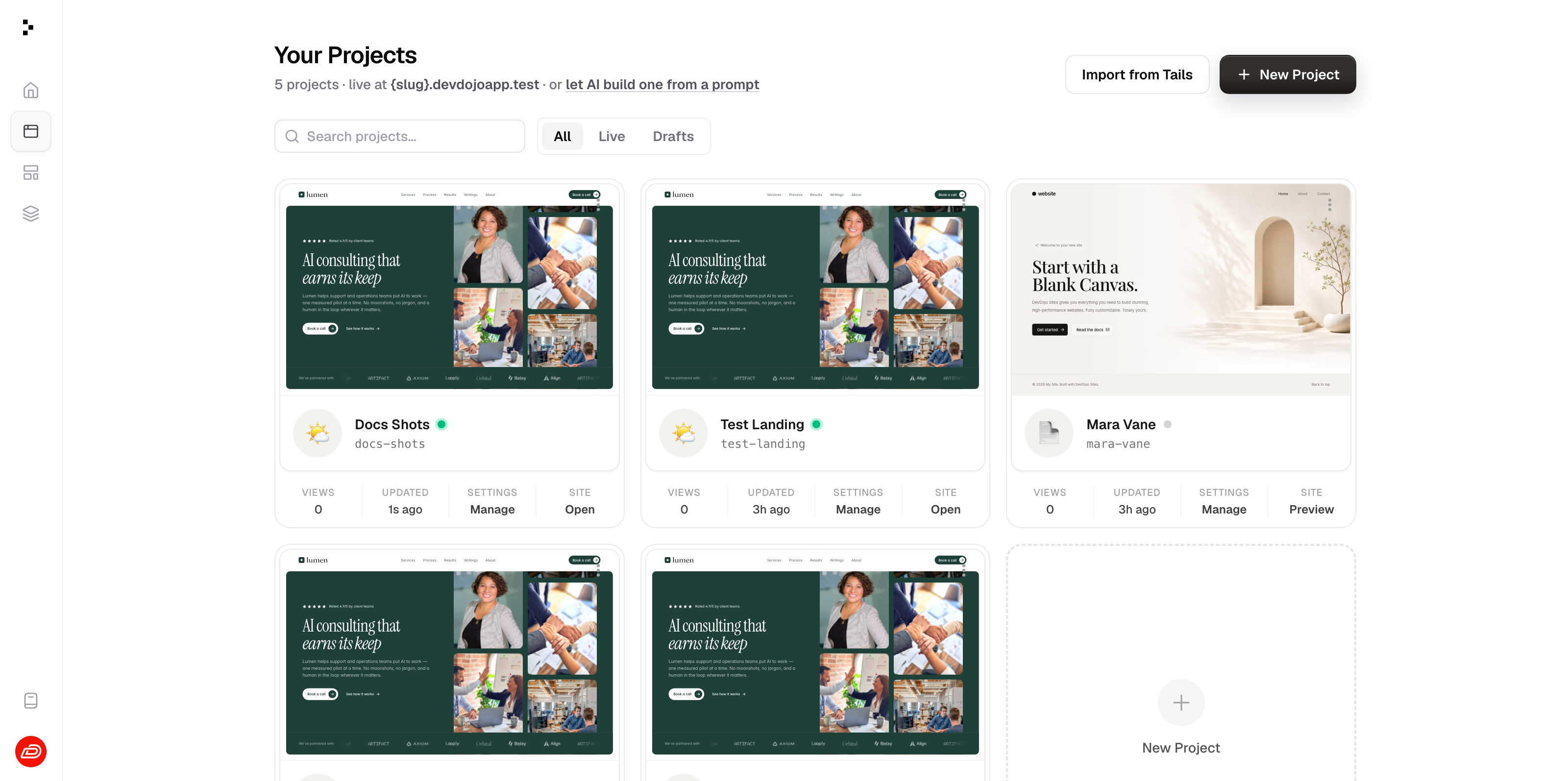Click the magnifier icon in search box
This screenshot has width=1568, height=781.
pyautogui.click(x=292, y=136)
